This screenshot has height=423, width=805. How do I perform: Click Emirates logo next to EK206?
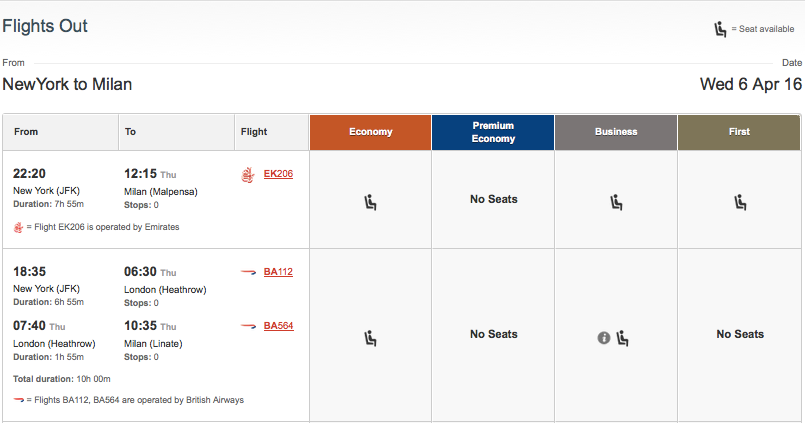[248, 175]
